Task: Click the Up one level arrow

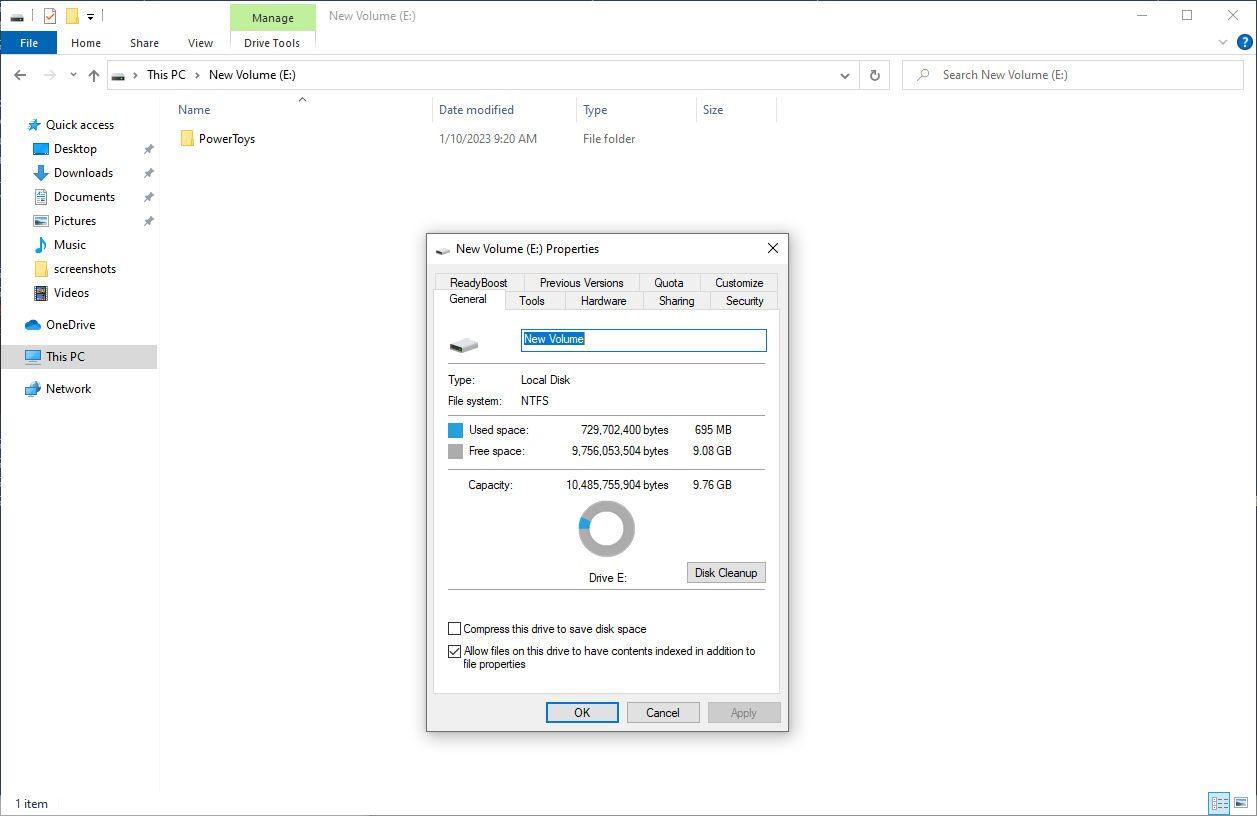Action: [x=94, y=75]
